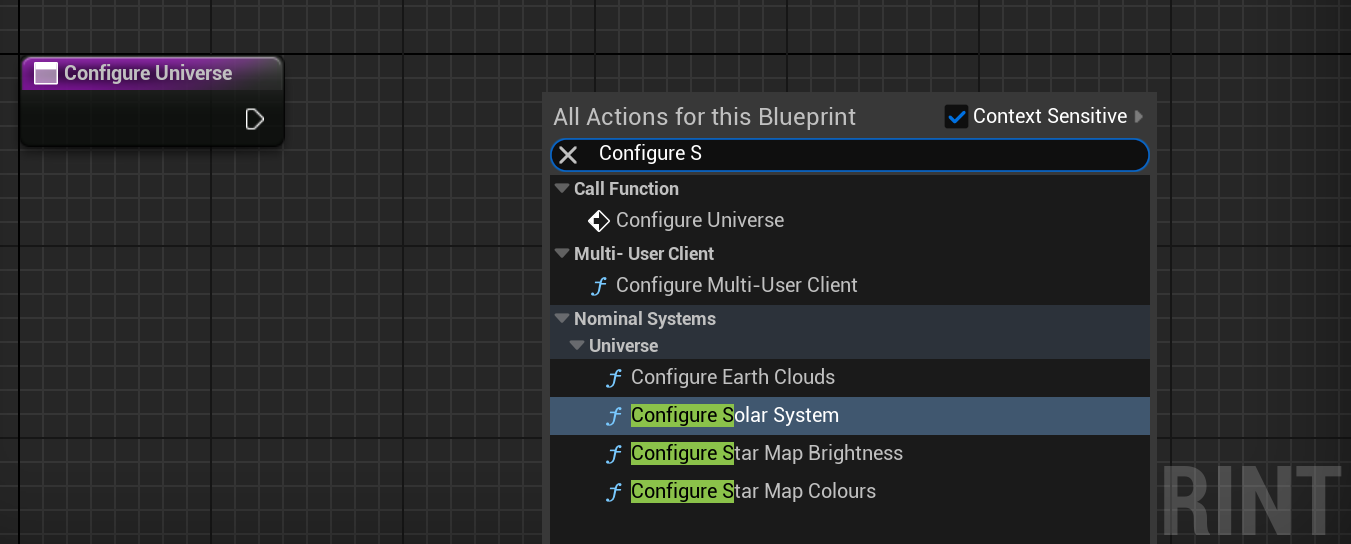Click the diamond icon beside Configure Universe in list
The height and width of the screenshot is (544, 1351).
click(599, 220)
